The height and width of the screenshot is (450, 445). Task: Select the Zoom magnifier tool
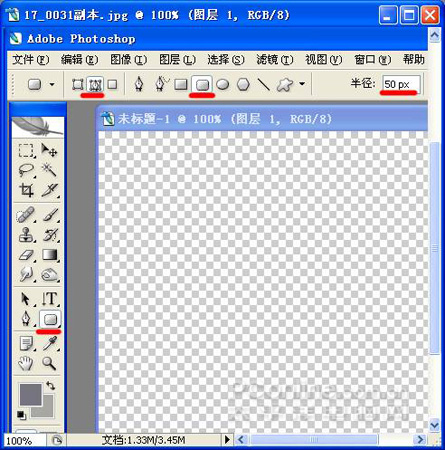[49, 363]
